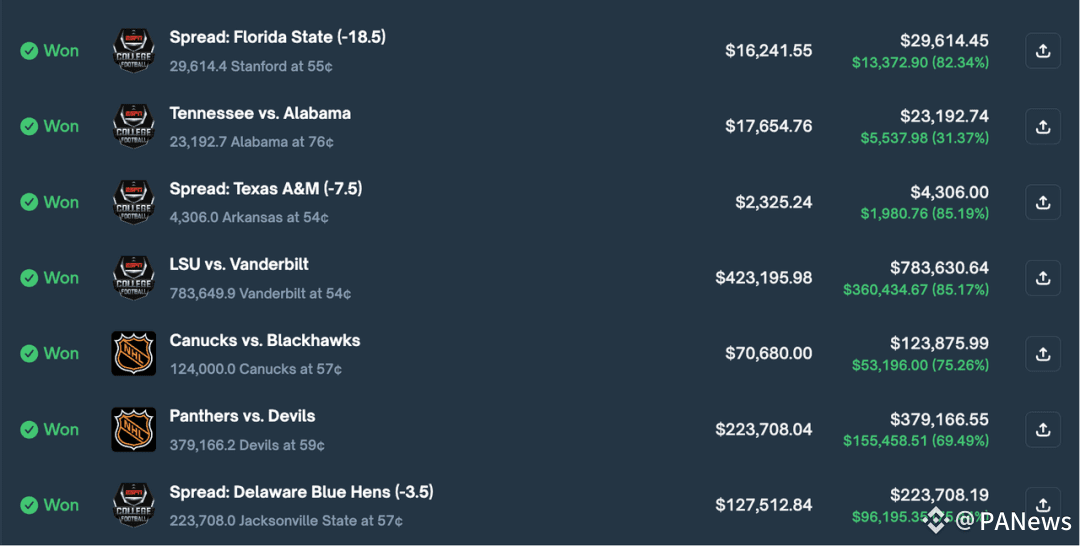This screenshot has width=1080, height=546.
Task: Open the Panthers vs. Devils market title
Action: click(242, 416)
